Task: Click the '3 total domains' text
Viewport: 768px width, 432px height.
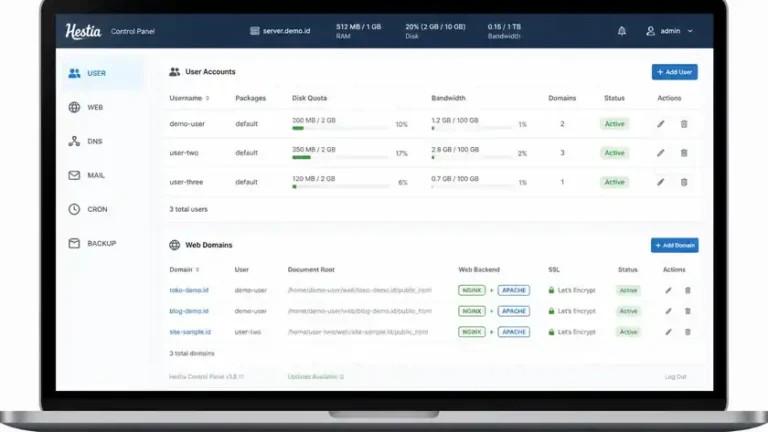Action: point(192,353)
